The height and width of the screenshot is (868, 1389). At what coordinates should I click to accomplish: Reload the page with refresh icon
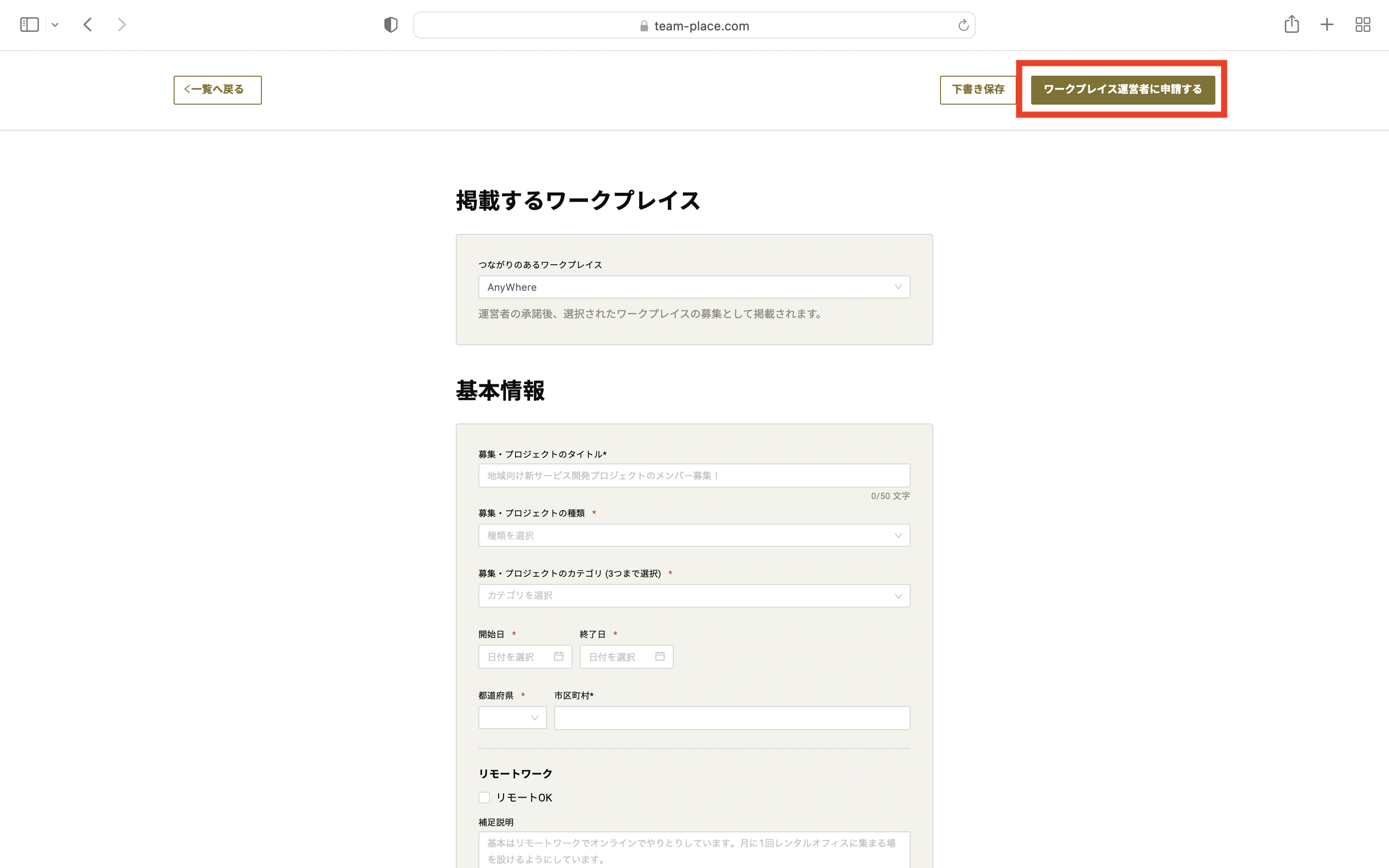coord(963,25)
